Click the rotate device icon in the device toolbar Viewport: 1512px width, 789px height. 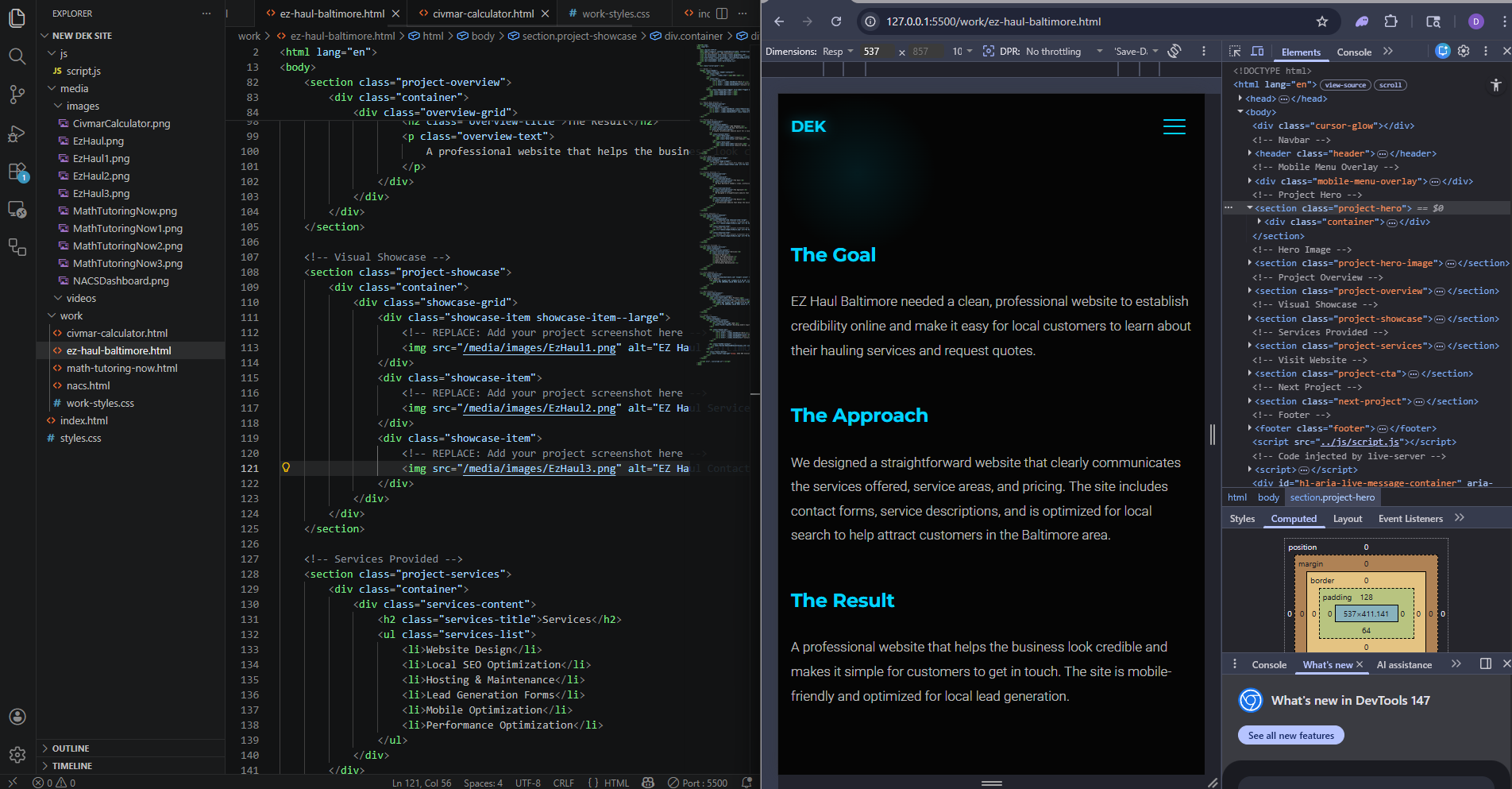(1174, 51)
